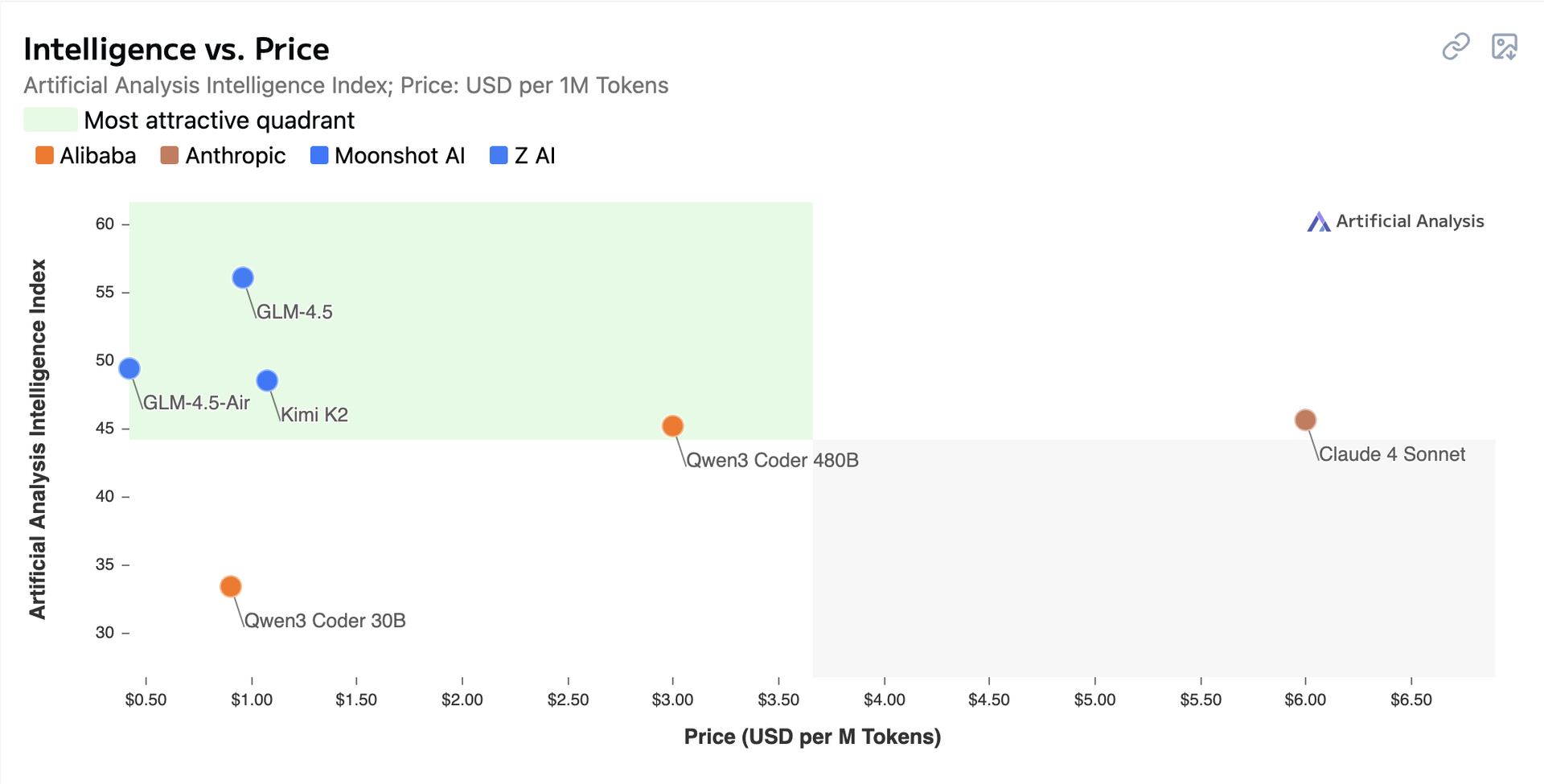Click the Alibaba orange color swatch
Image resolution: width=1544 pixels, height=784 pixels.
(x=44, y=155)
